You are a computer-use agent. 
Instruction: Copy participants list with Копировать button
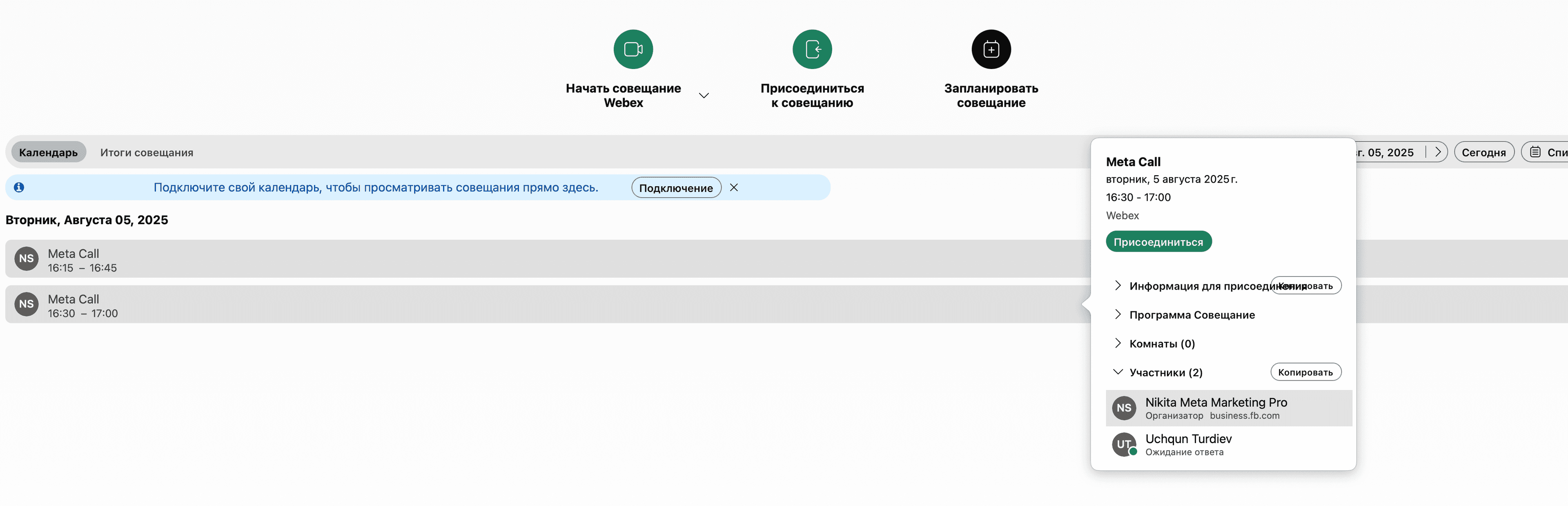[x=1305, y=372]
